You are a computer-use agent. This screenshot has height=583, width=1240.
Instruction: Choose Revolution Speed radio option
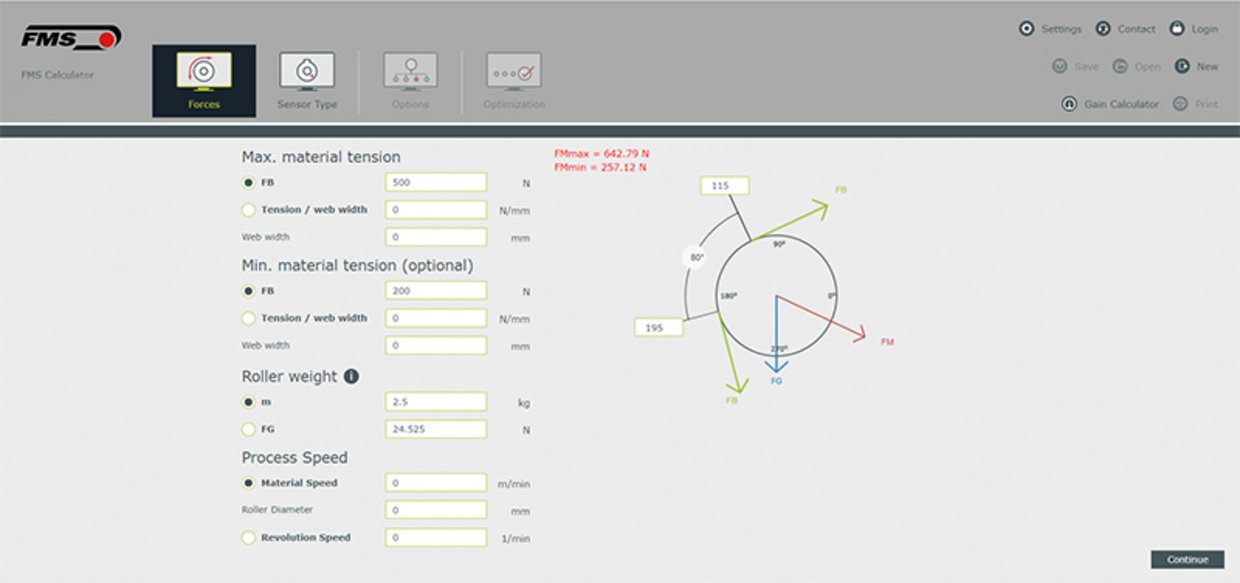click(x=249, y=538)
